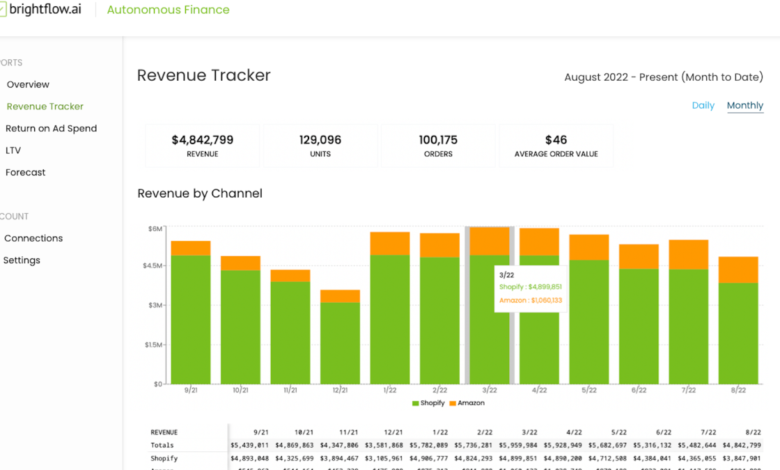Click Totals value $4,842,799 for 8/22
The height and width of the screenshot is (470, 780).
coord(742,446)
